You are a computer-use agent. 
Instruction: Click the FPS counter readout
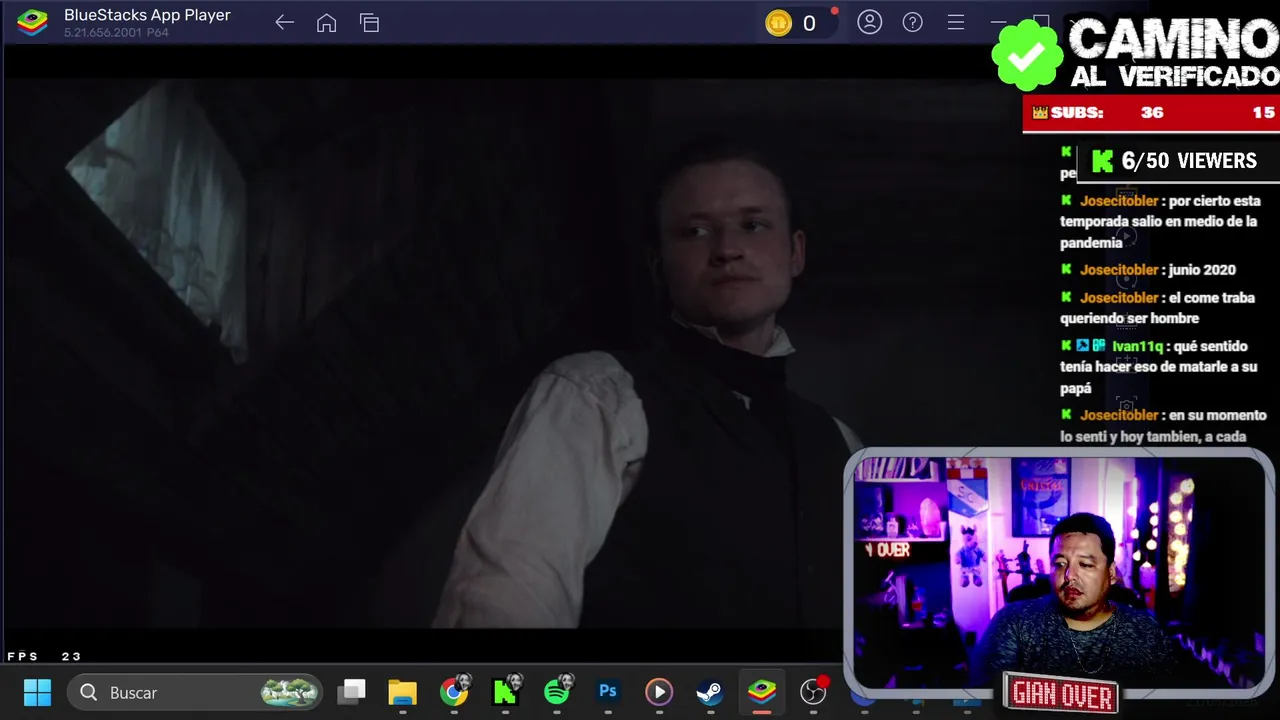44,656
